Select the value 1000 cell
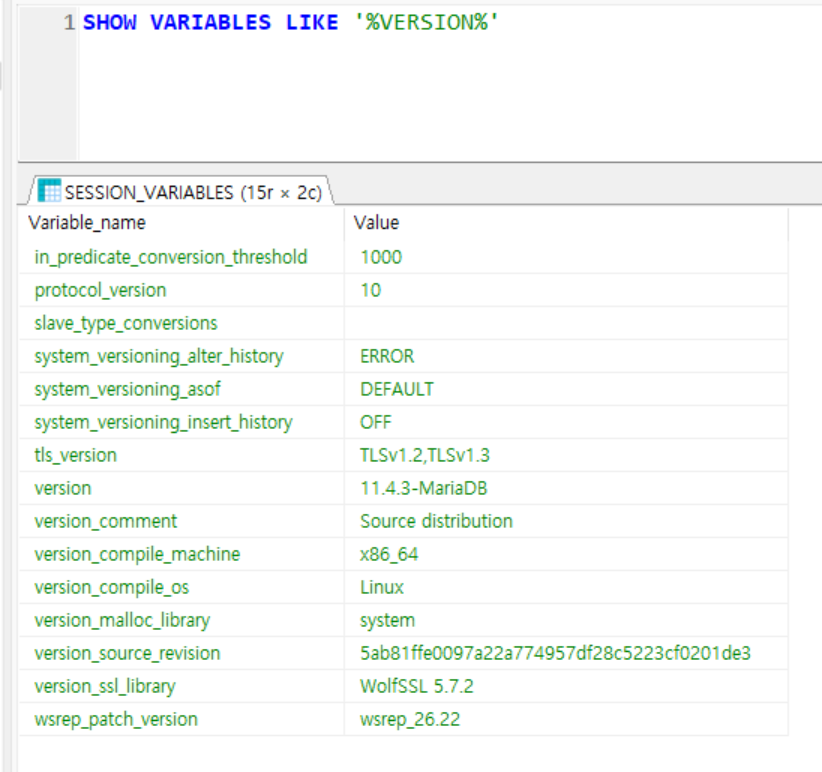 point(566,257)
